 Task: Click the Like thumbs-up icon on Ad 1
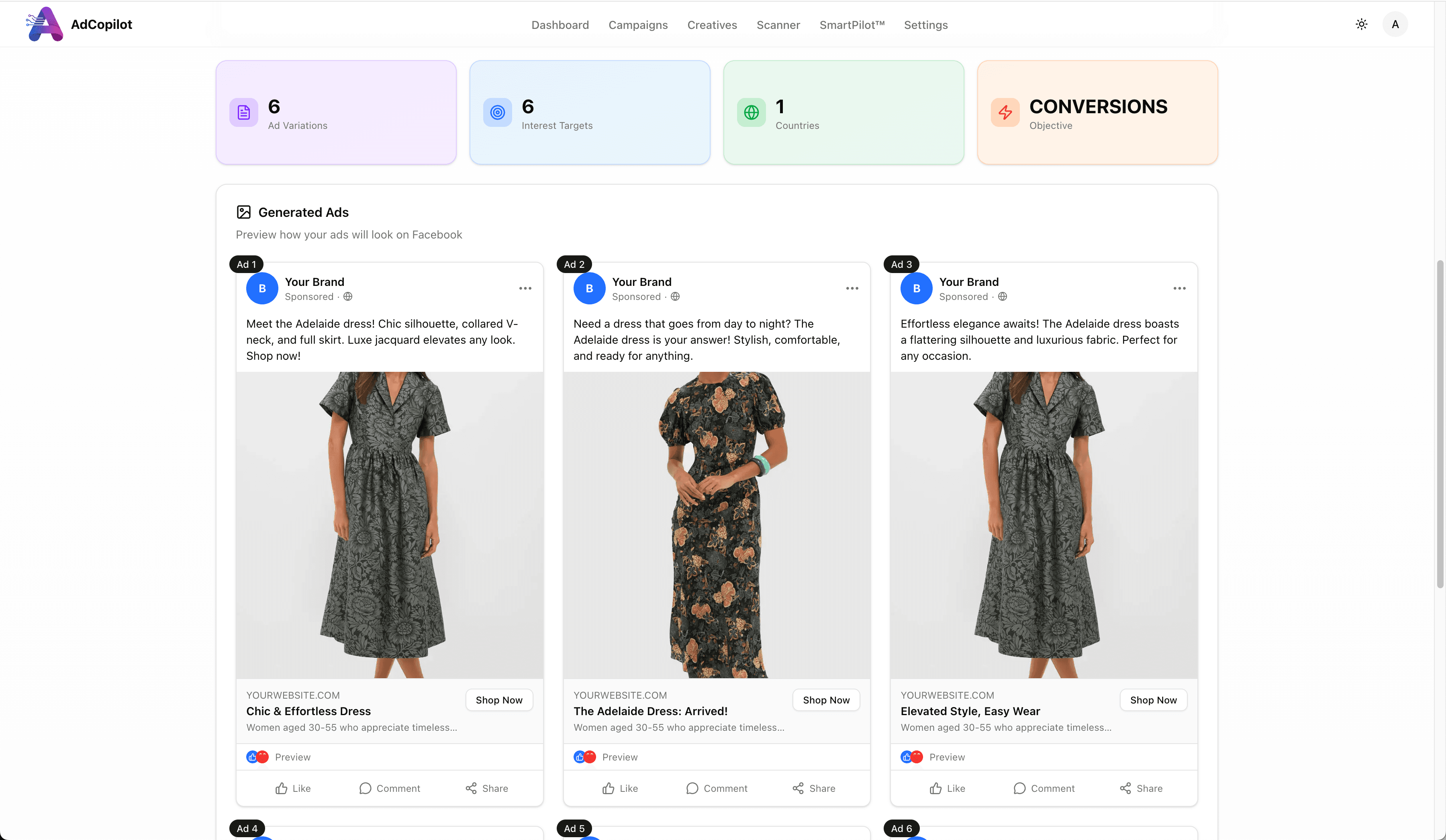pos(281,788)
